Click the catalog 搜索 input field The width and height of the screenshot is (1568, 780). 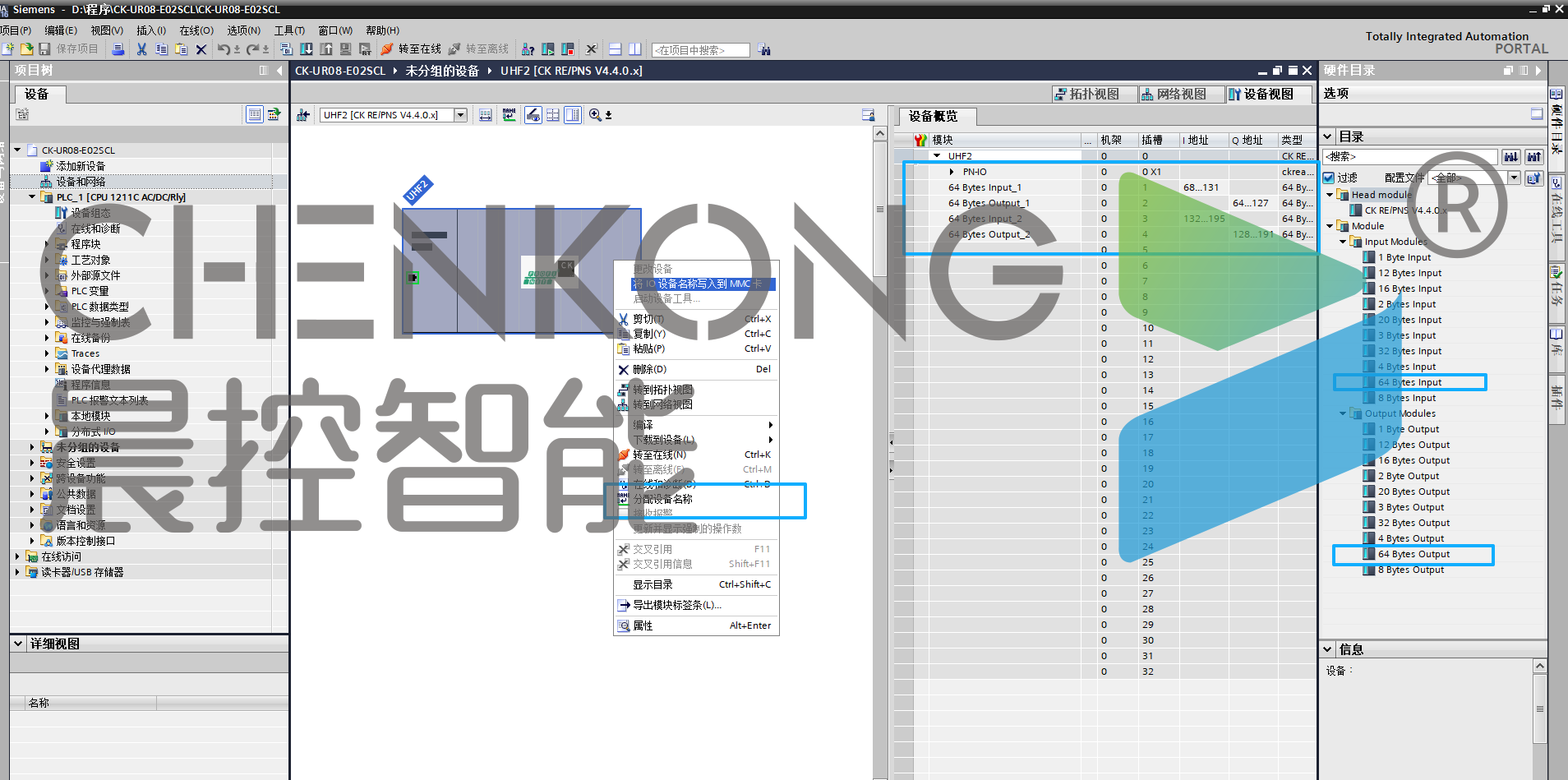coord(1410,156)
